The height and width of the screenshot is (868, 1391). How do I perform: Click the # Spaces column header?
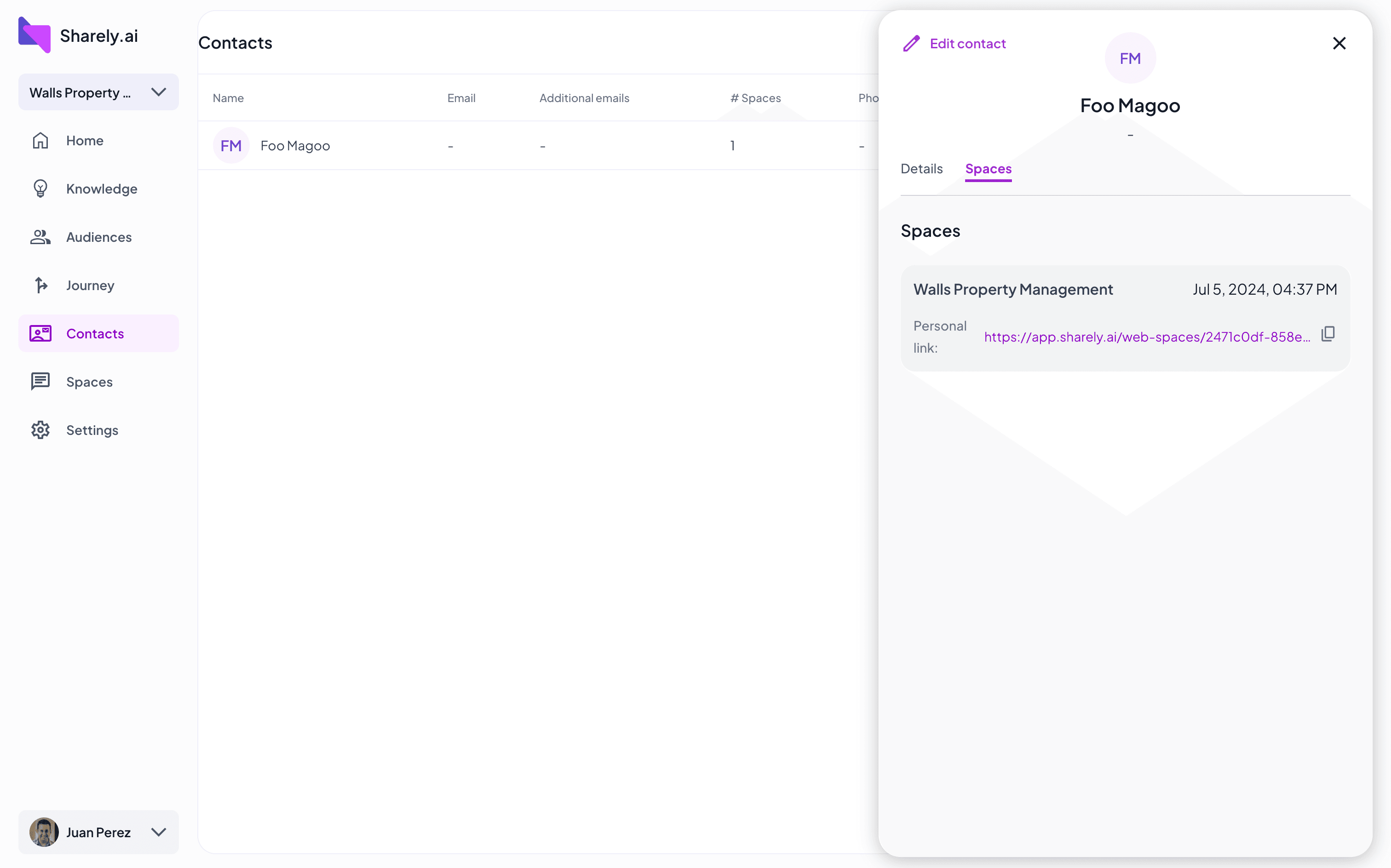[755, 98]
